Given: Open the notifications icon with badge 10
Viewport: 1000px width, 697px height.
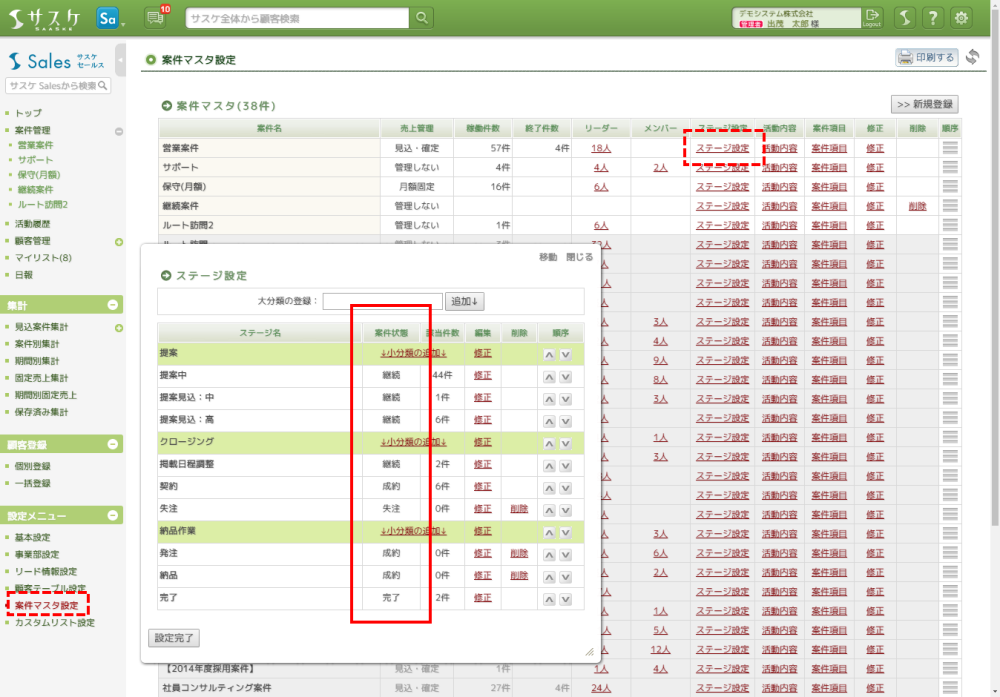Looking at the screenshot, I should (x=155, y=17).
